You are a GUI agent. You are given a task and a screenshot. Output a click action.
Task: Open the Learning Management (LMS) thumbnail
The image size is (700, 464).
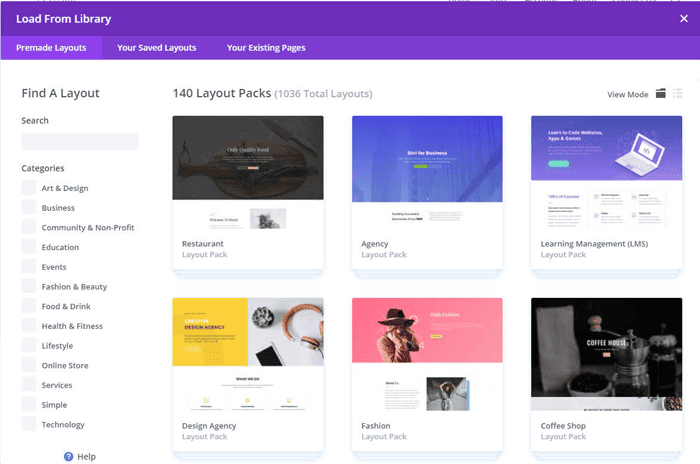pyautogui.click(x=607, y=174)
